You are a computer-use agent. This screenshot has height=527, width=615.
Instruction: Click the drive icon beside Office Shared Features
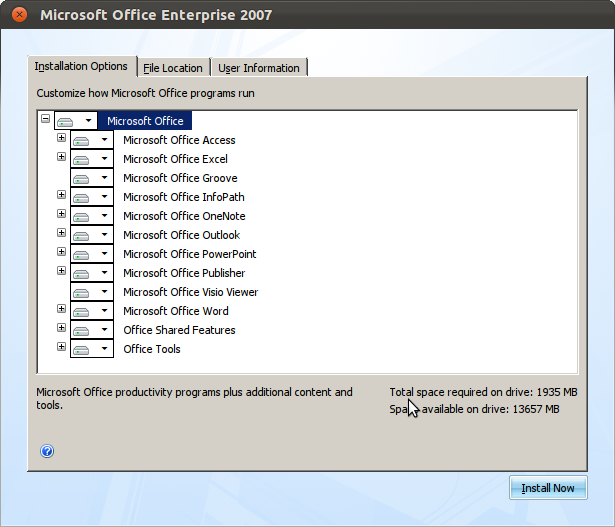(81, 331)
